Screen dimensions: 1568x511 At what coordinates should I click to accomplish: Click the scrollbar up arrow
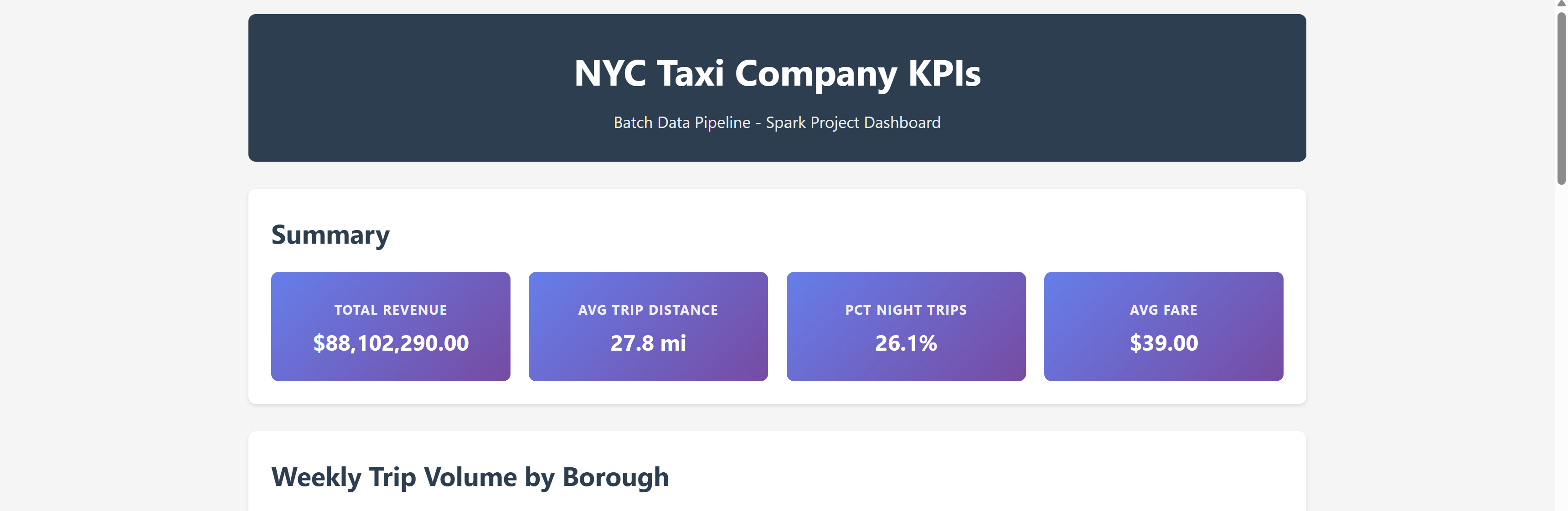click(1562, 4)
